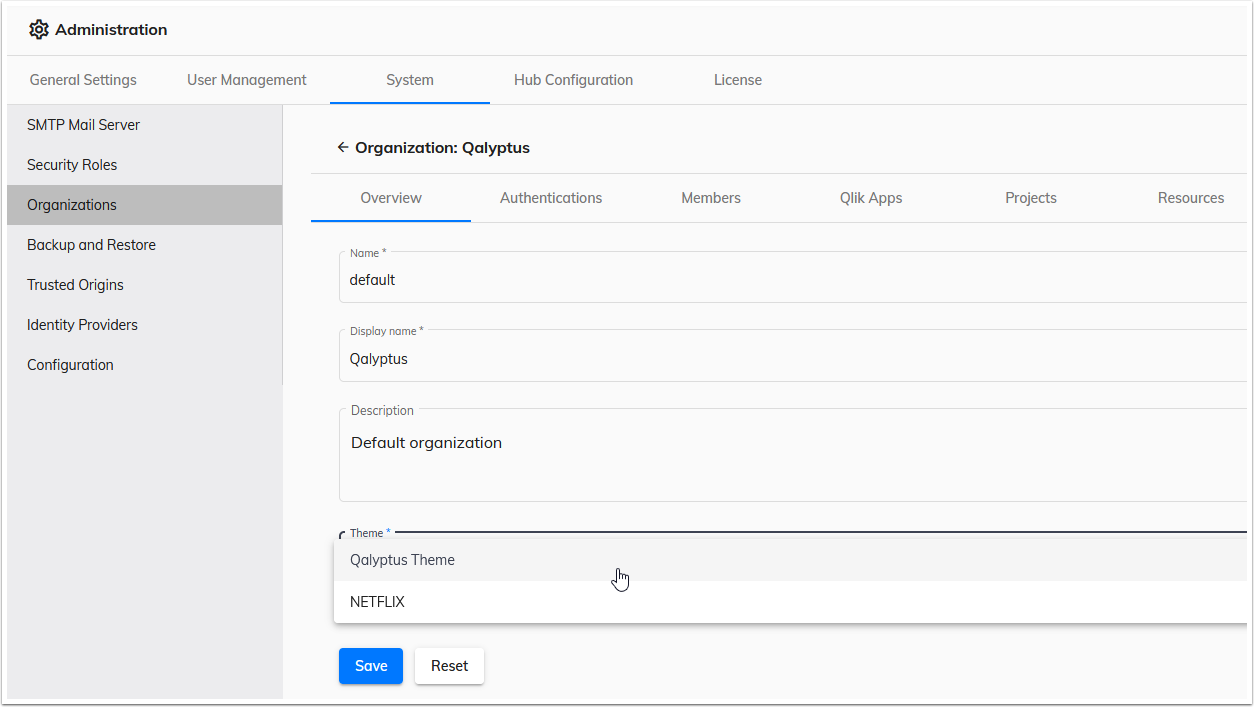Switch to the Authentications tab
Viewport: 1254px width, 707px height.
coord(550,197)
